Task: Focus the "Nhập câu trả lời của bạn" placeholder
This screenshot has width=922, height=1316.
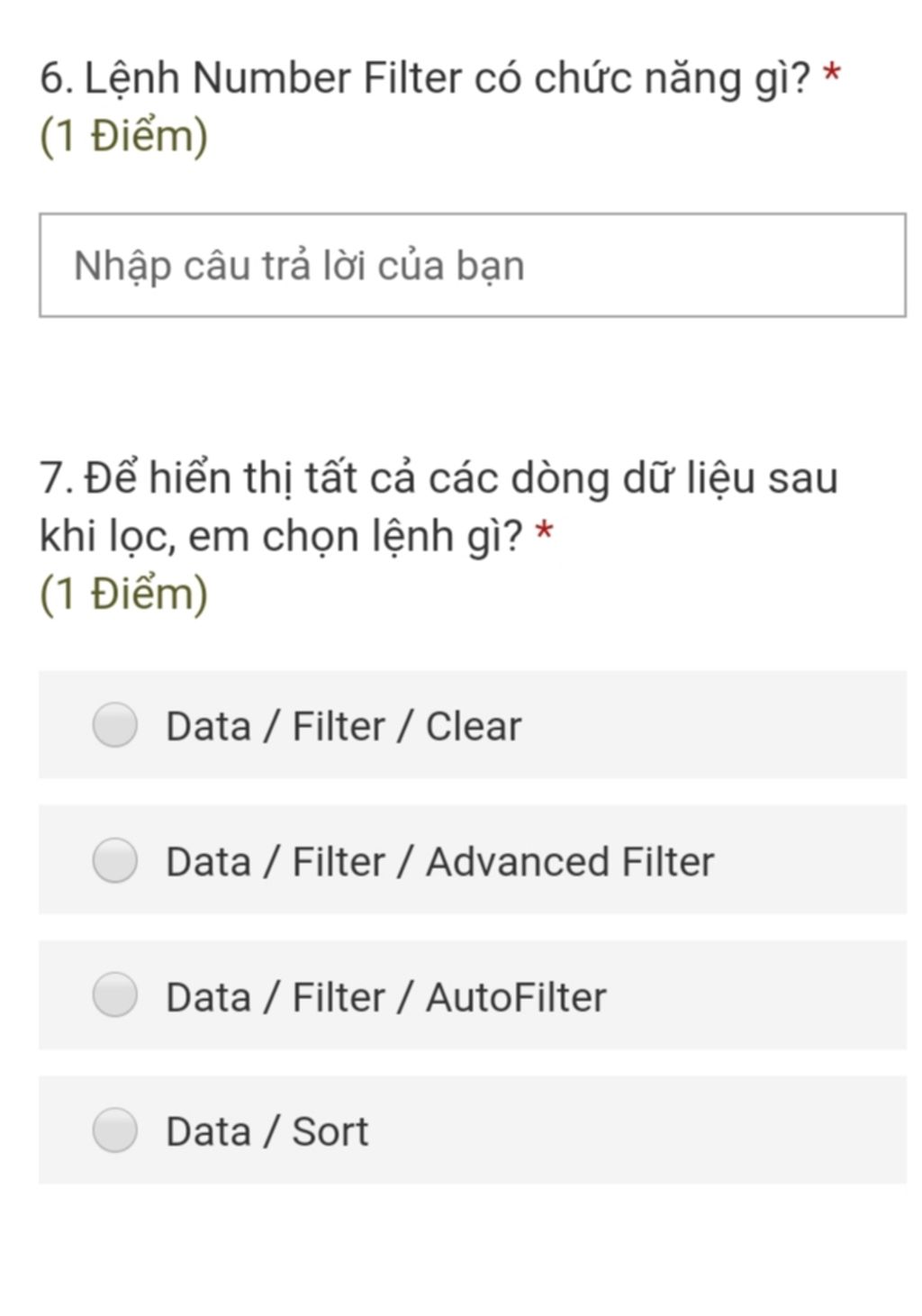Action: (299, 267)
